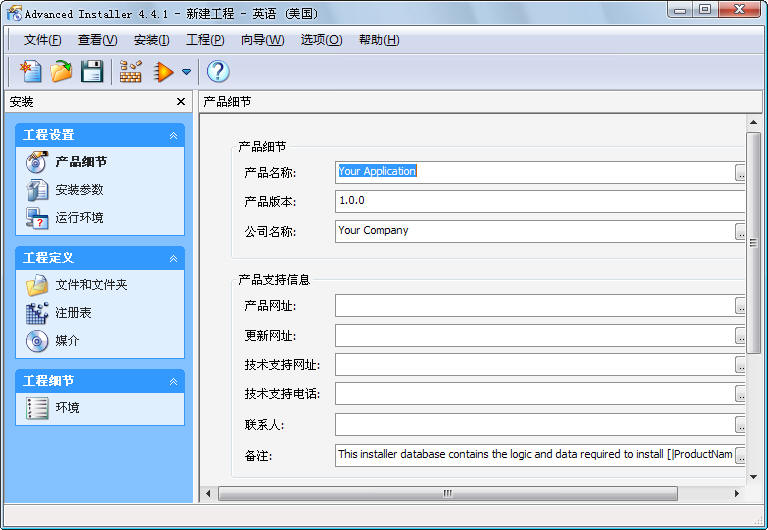Screen dimensions: 768x530
Task: Click the horizontal scrollbar right arrow
Action: [x=736, y=493]
